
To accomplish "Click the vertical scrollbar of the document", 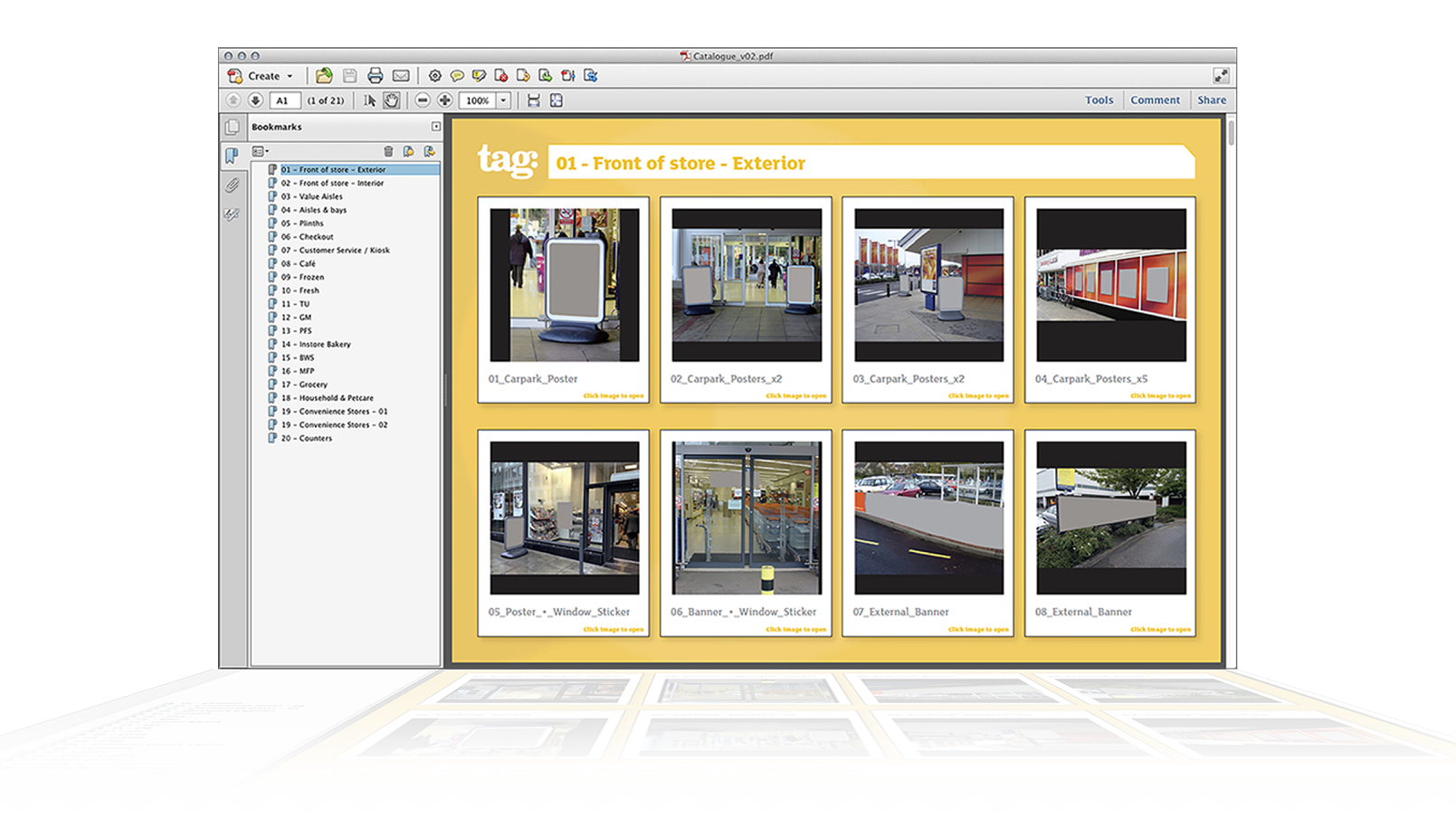I will pos(1231,132).
